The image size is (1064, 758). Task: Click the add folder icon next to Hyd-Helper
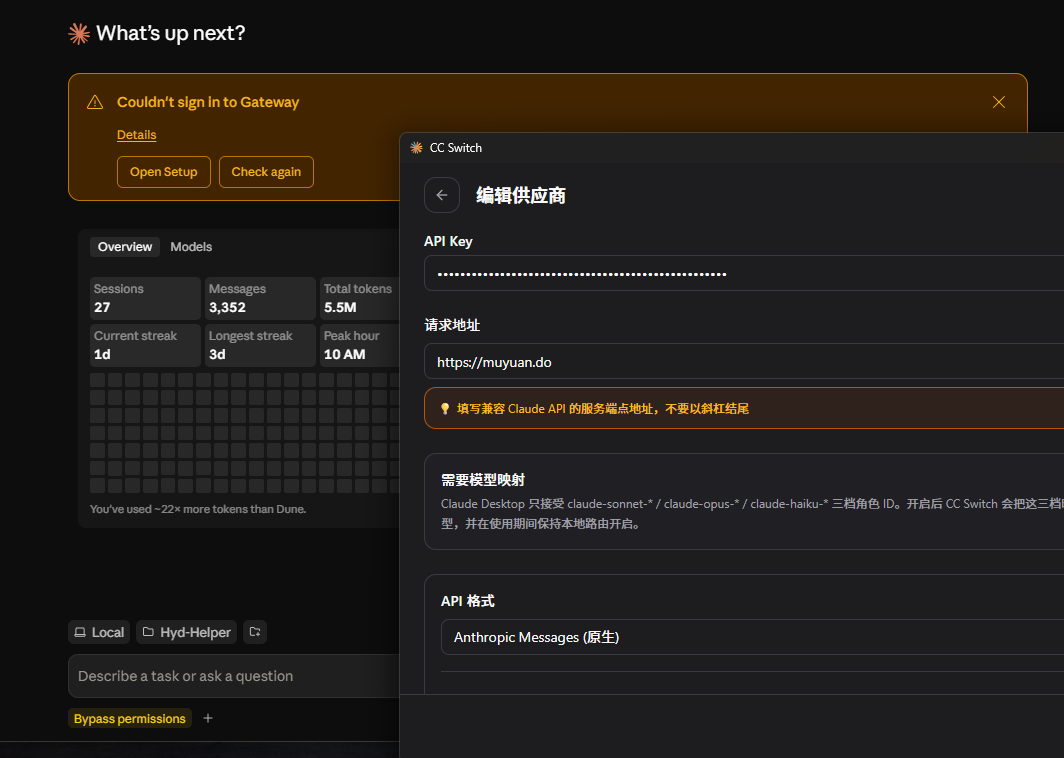255,632
